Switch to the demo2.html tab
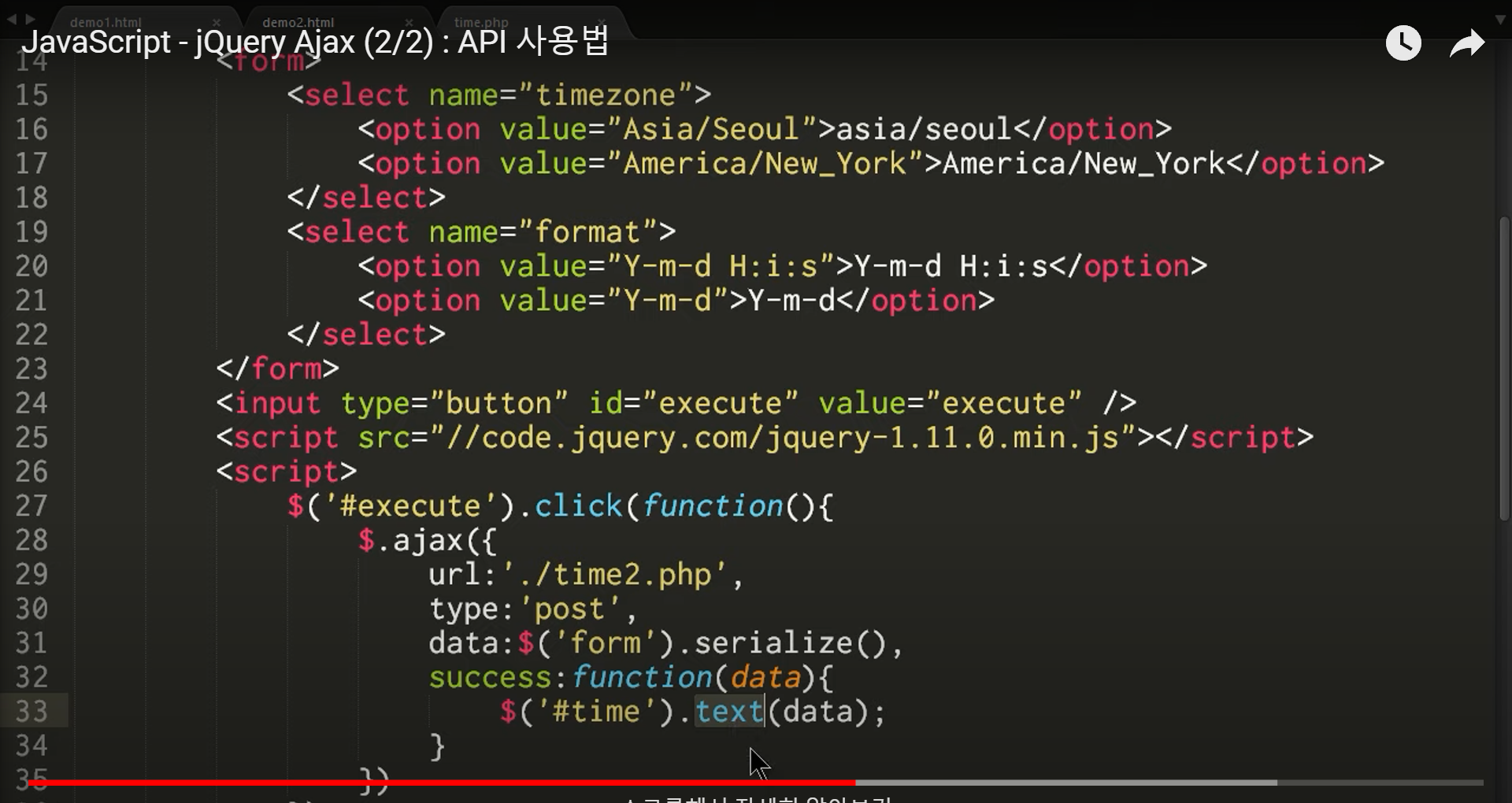 click(299, 22)
